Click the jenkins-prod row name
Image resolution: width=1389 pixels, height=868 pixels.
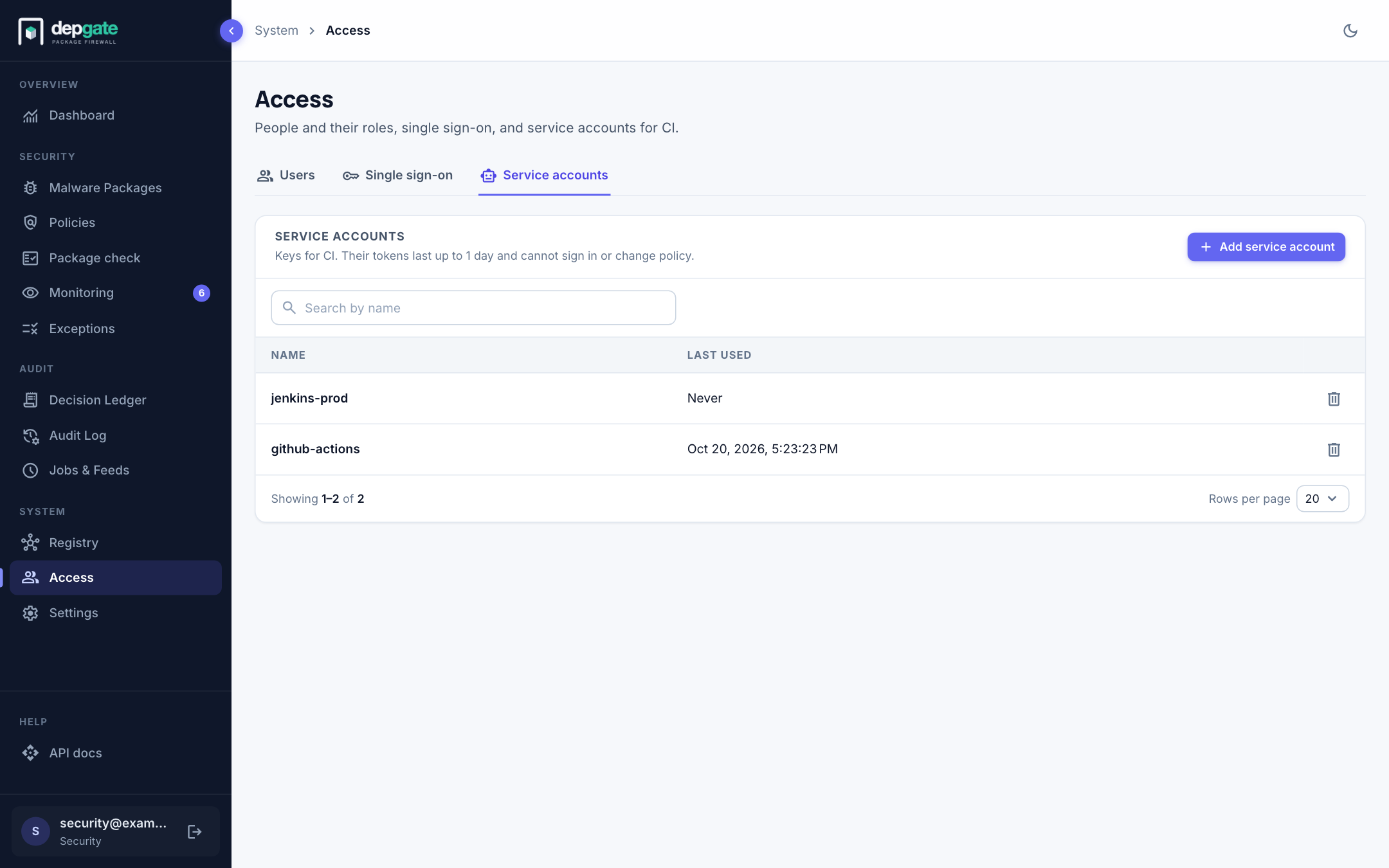point(309,398)
